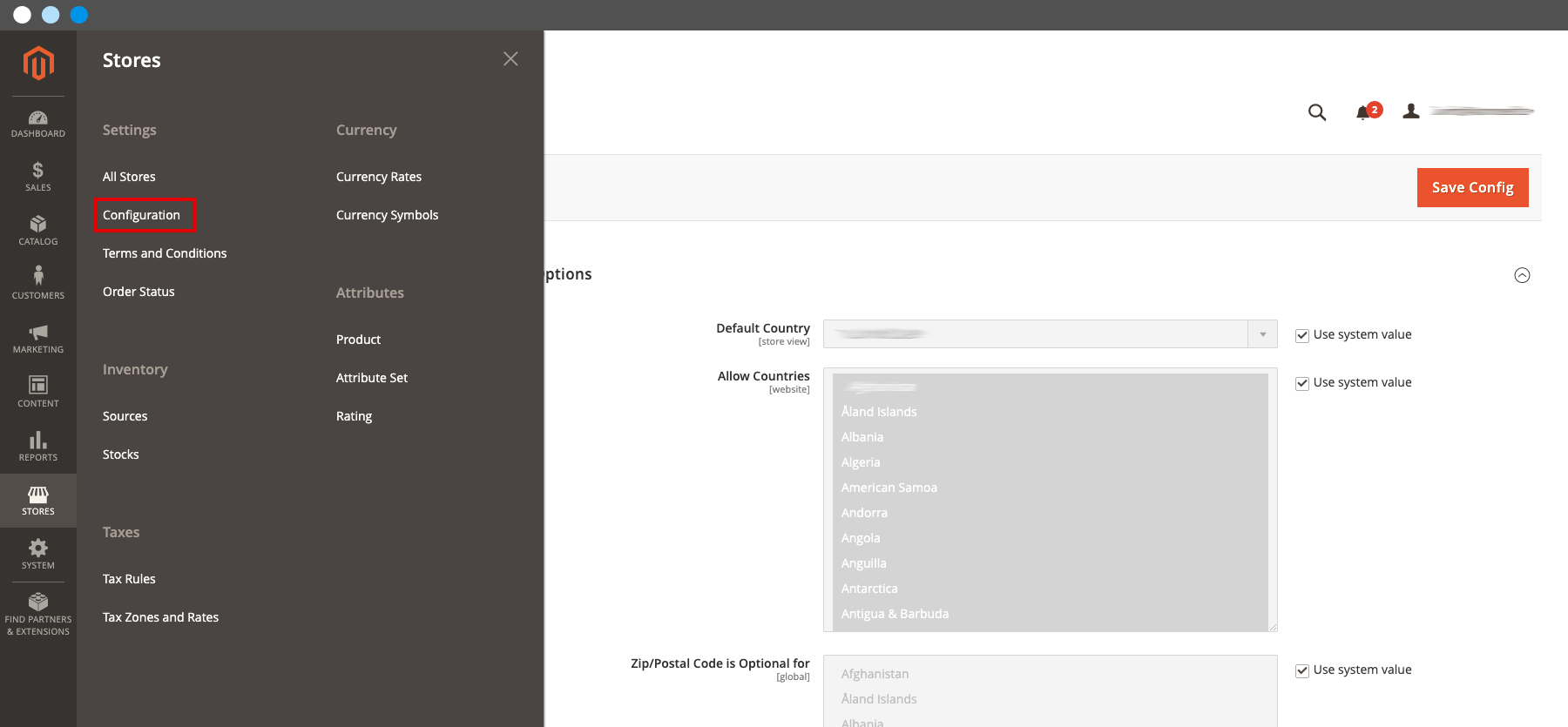Image resolution: width=1568 pixels, height=727 pixels.
Task: Select Åland Islands in Allow Countries
Action: [x=1050, y=412]
